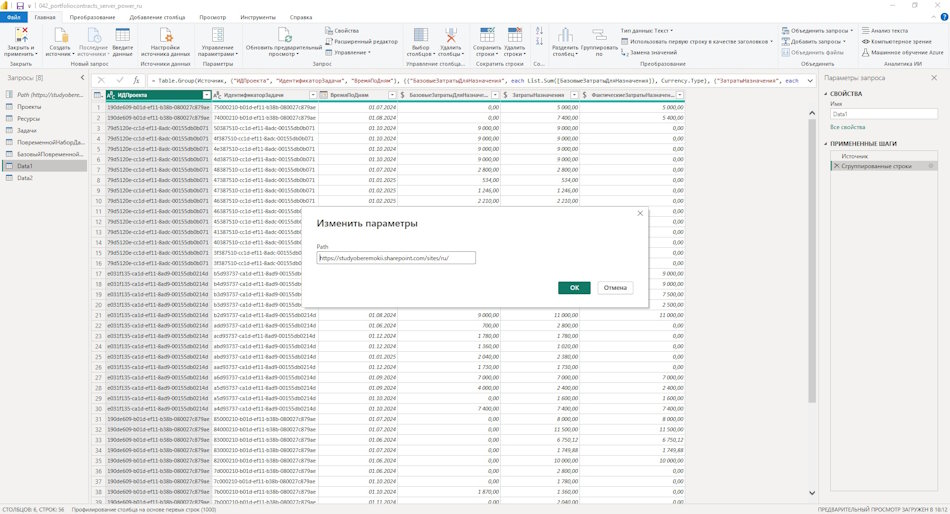950x514 pixels.
Task: Click Компьютерное зрение
Action: tap(897, 41)
